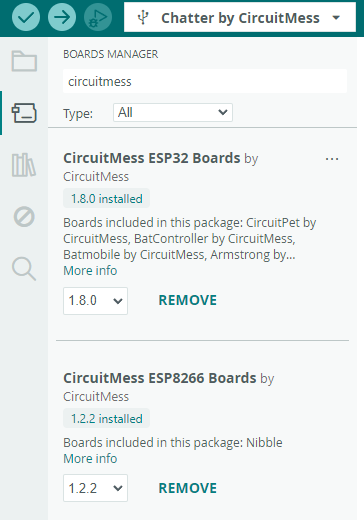Select the Boards Manager sidebar icon
The height and width of the screenshot is (520, 364).
click(x=24, y=113)
